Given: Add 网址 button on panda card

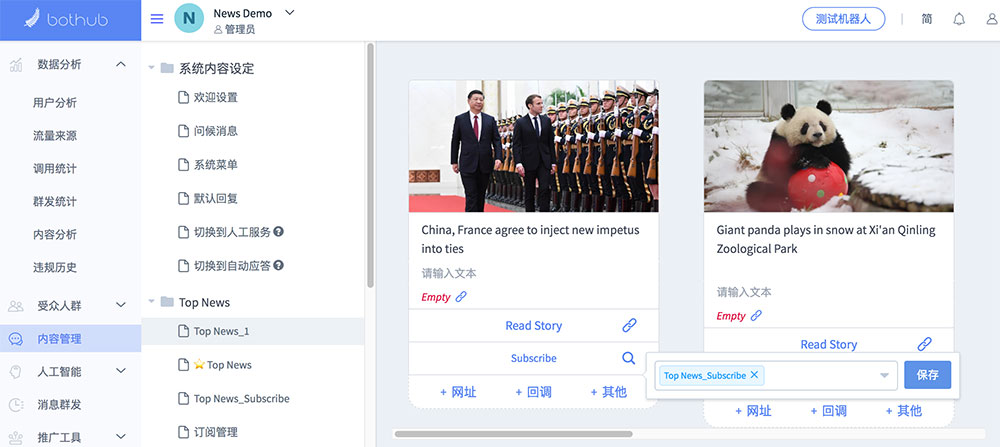Looking at the screenshot, I should (x=753, y=411).
